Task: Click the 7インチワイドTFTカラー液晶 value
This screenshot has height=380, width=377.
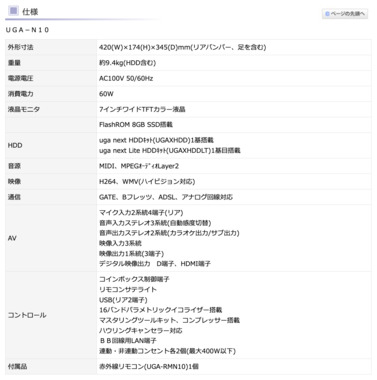Action: coord(142,109)
